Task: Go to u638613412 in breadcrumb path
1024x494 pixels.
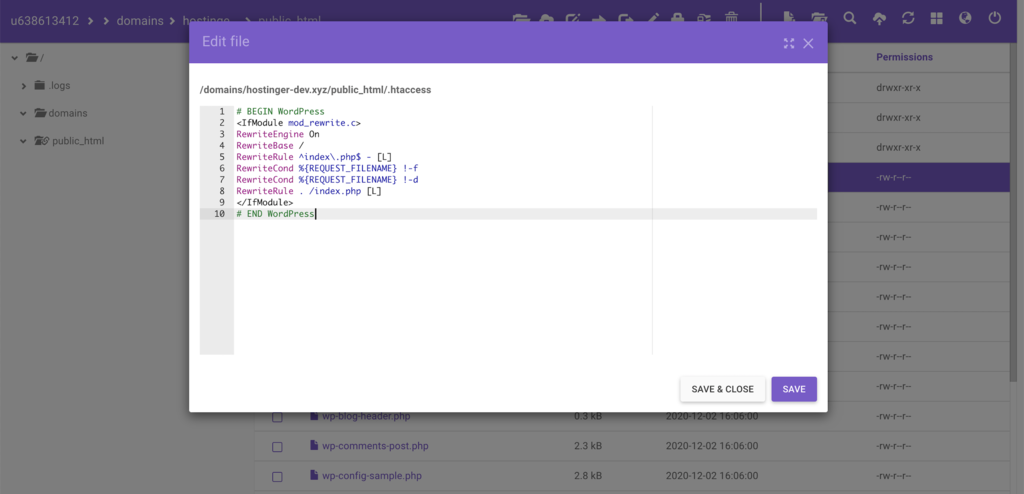Action: coord(45,18)
